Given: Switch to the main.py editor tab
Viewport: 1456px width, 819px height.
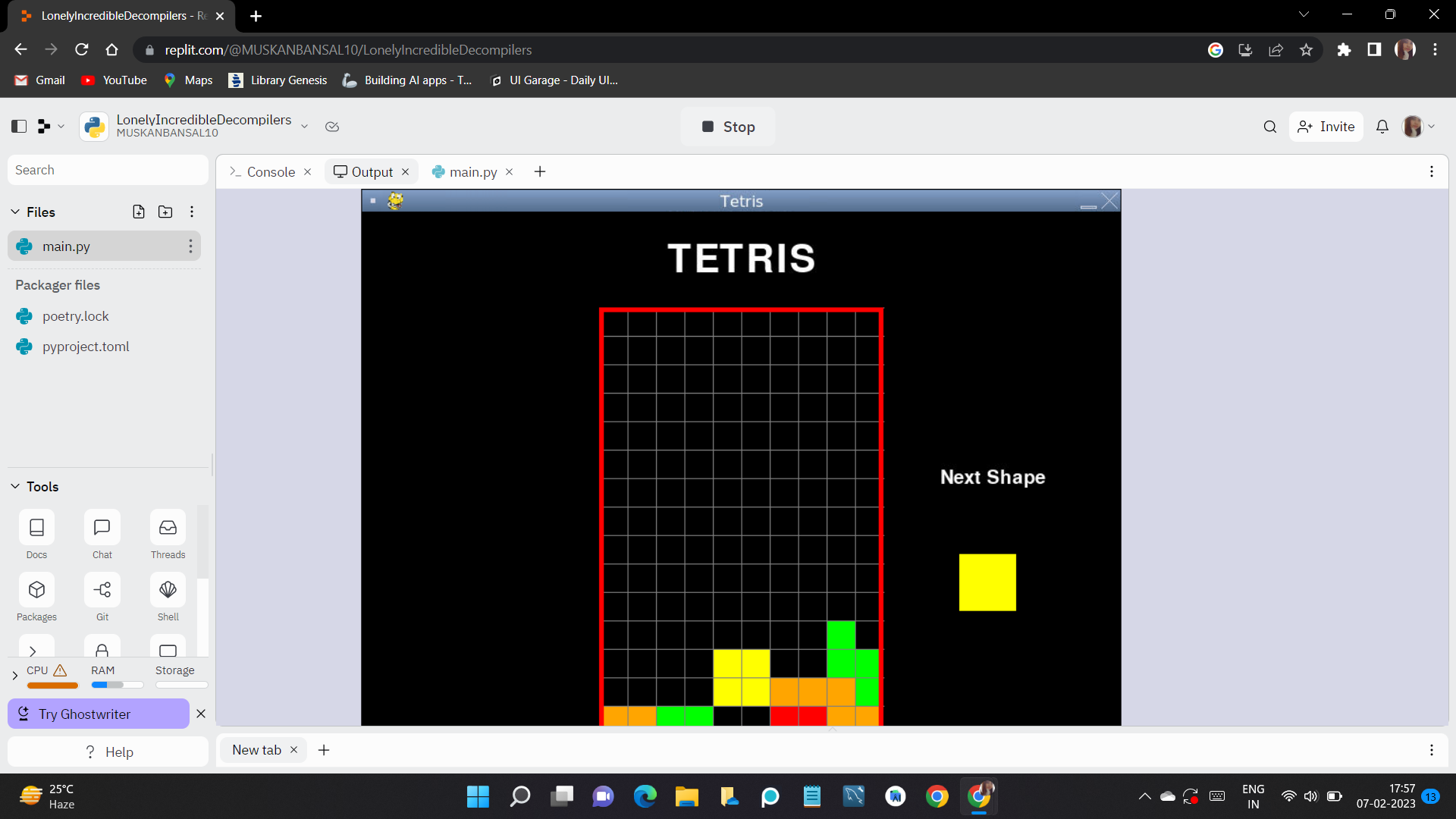Looking at the screenshot, I should click(473, 171).
